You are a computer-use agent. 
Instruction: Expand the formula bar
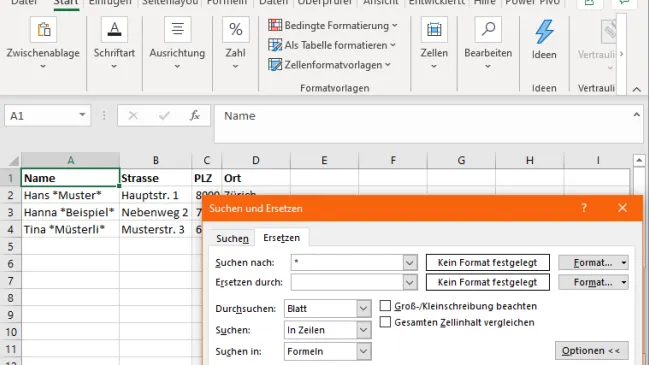pos(637,115)
